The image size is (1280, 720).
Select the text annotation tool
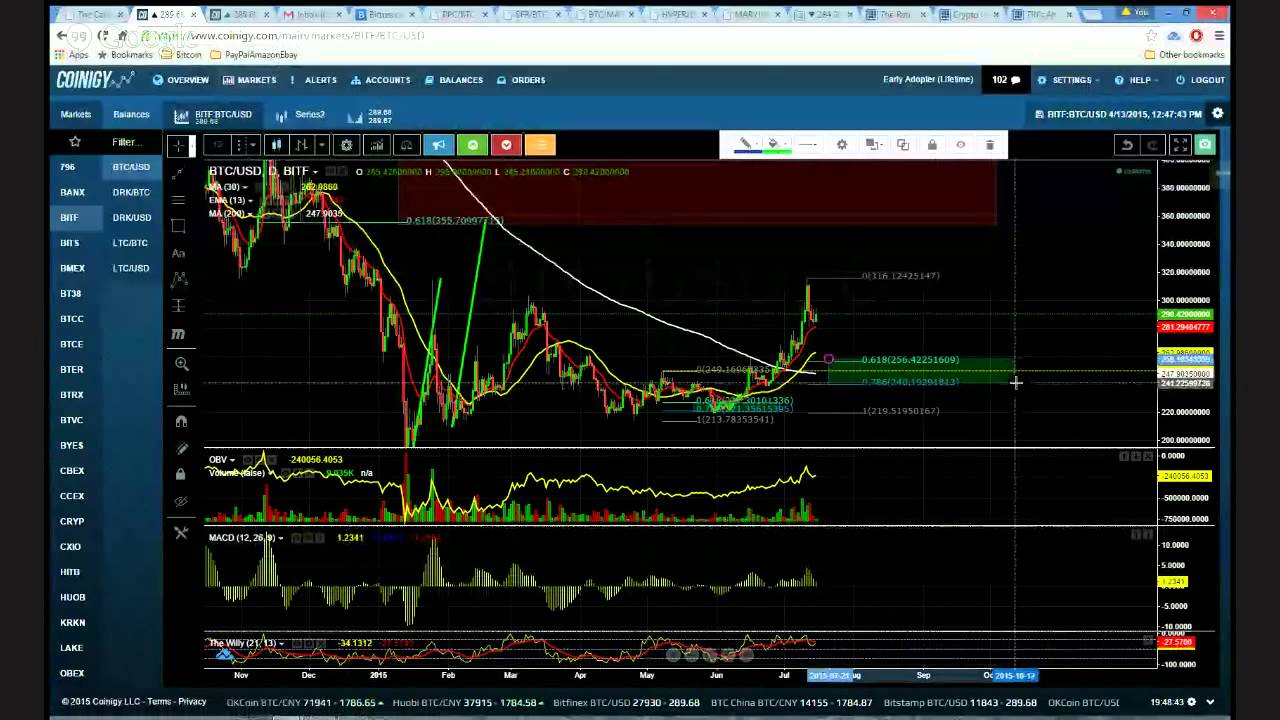178,253
